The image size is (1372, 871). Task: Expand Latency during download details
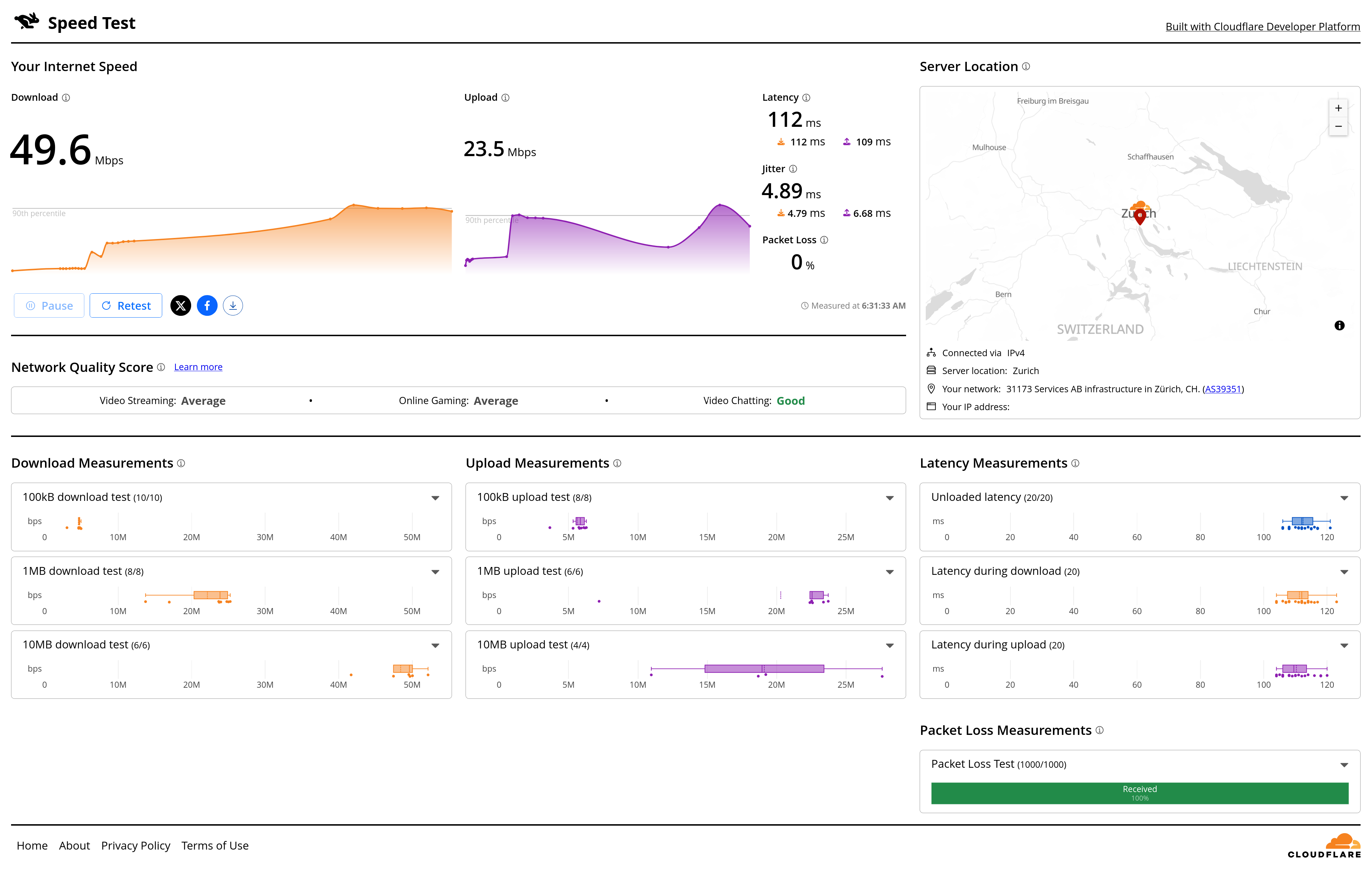point(1344,572)
